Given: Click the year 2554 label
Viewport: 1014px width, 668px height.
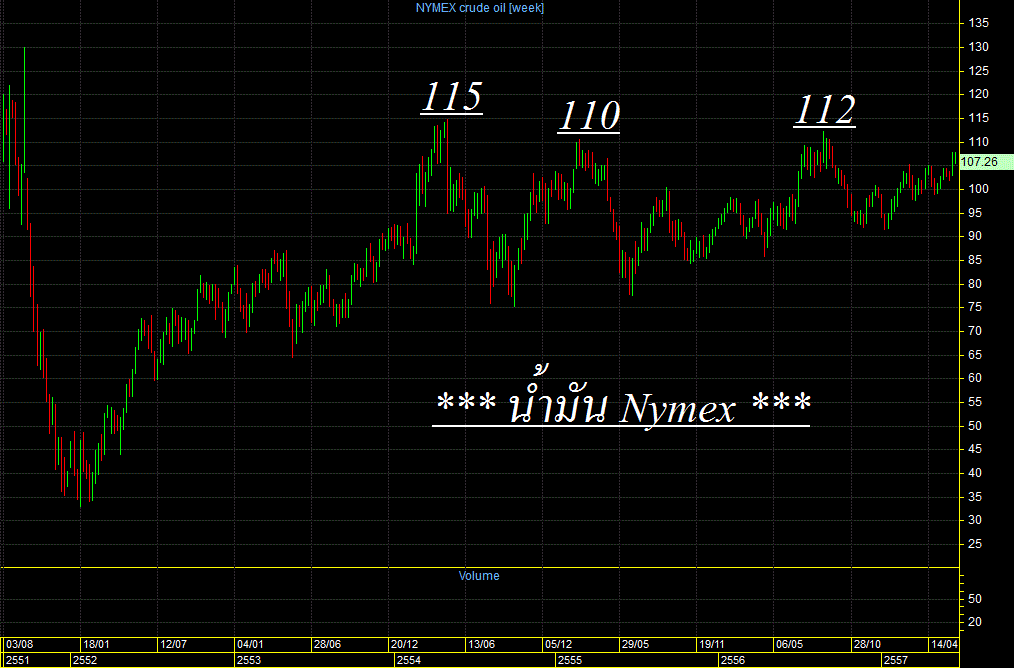Looking at the screenshot, I should click(409, 660).
